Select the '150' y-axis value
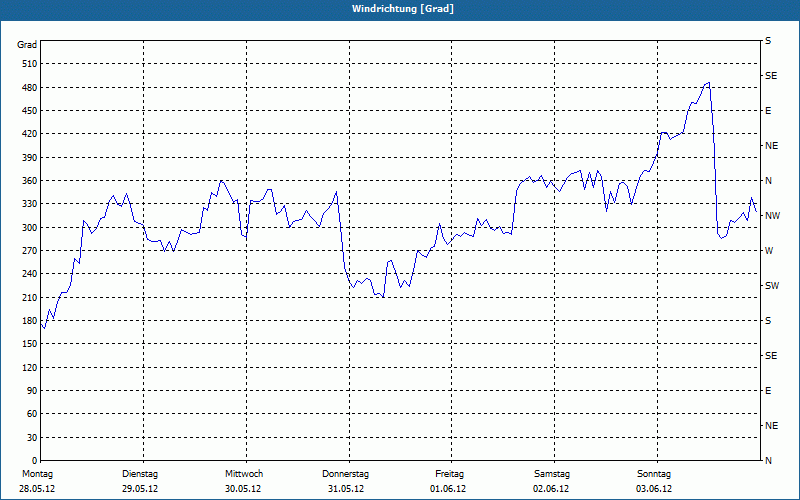800x500 pixels. (x=30, y=344)
